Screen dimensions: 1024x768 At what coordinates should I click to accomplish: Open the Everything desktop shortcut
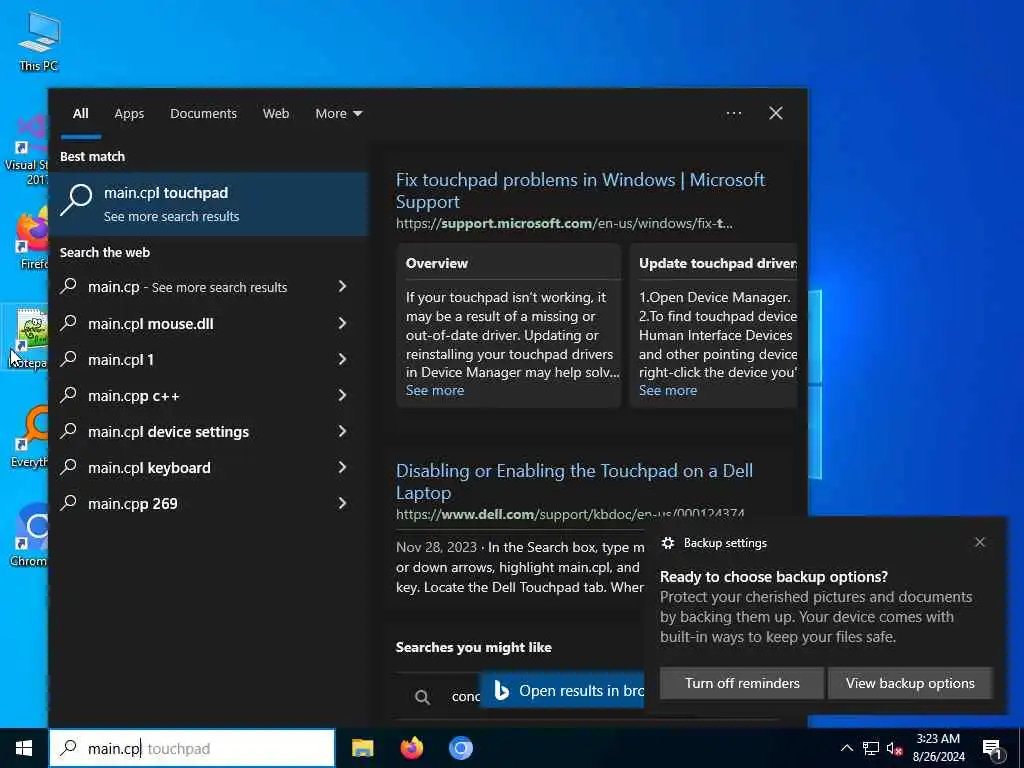pyautogui.click(x=30, y=436)
